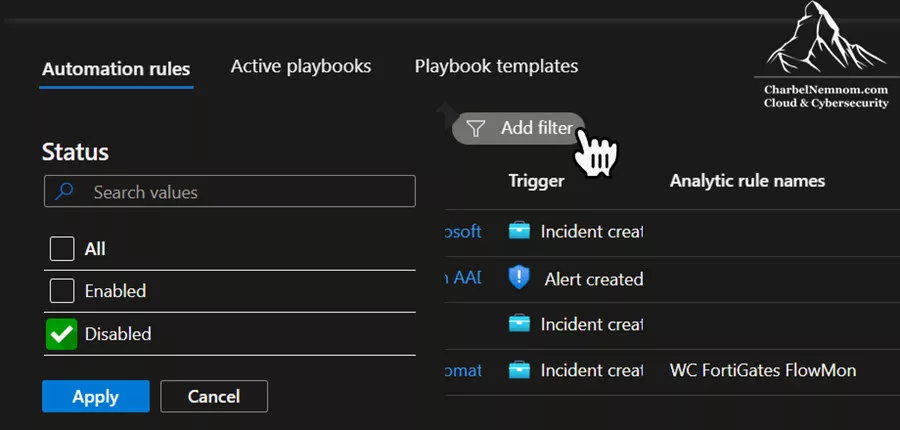
Task: Open the Playbook templates tab
Action: pos(496,67)
